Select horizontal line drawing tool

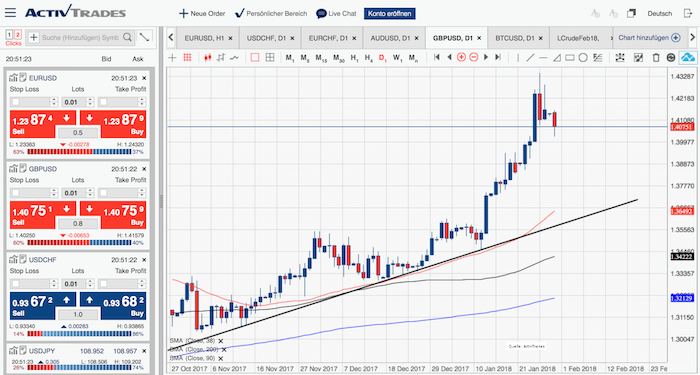click(x=543, y=57)
